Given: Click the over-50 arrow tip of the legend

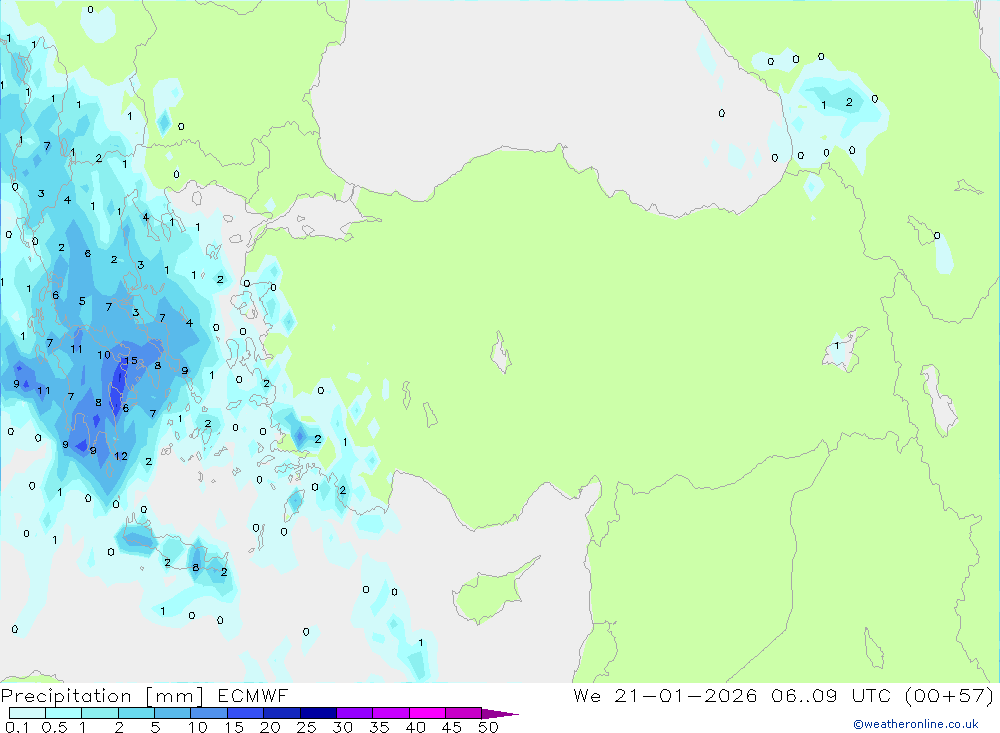Looking at the screenshot, I should pos(501,714).
